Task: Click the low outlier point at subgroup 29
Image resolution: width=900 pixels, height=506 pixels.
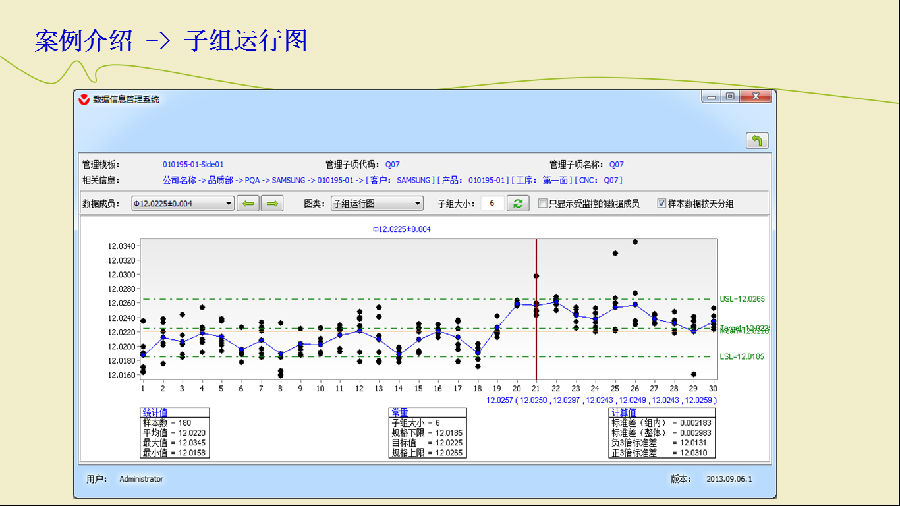Action: coord(693,374)
